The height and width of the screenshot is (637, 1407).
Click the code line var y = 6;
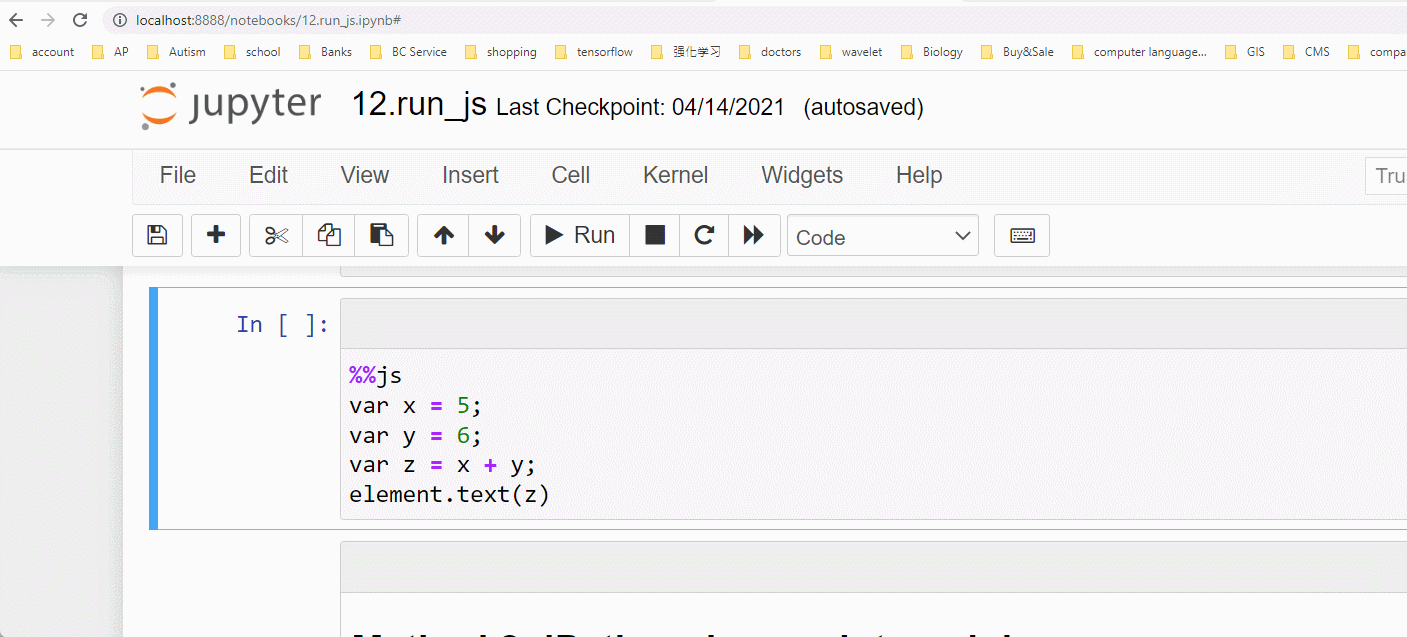pyautogui.click(x=416, y=436)
